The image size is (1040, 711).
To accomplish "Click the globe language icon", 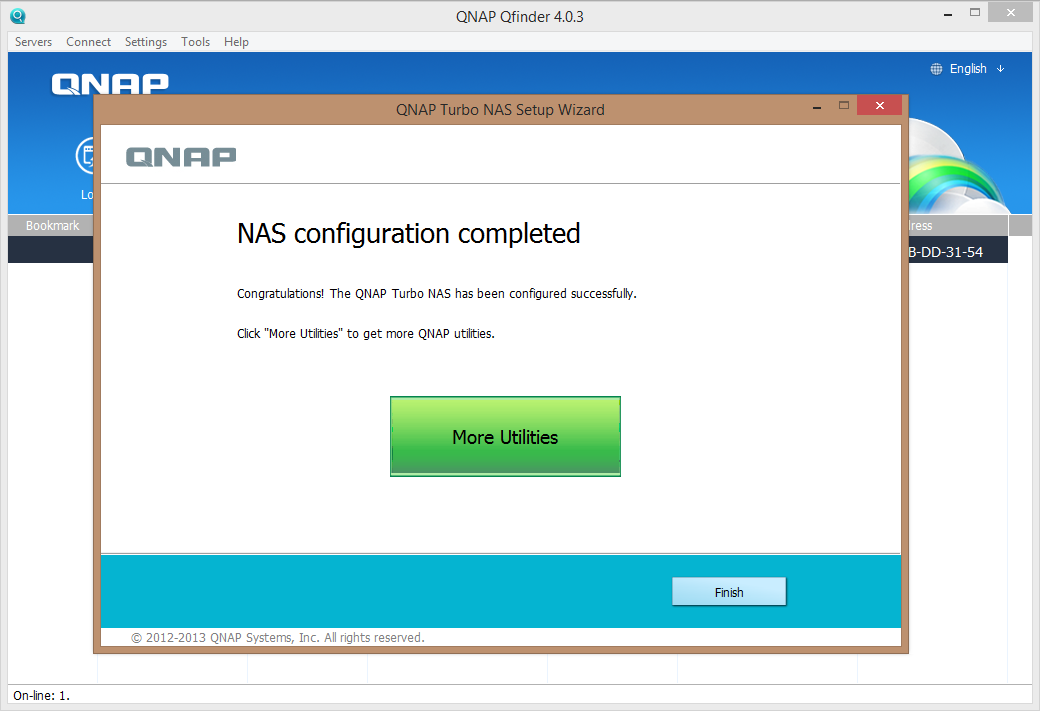I will [x=936, y=69].
